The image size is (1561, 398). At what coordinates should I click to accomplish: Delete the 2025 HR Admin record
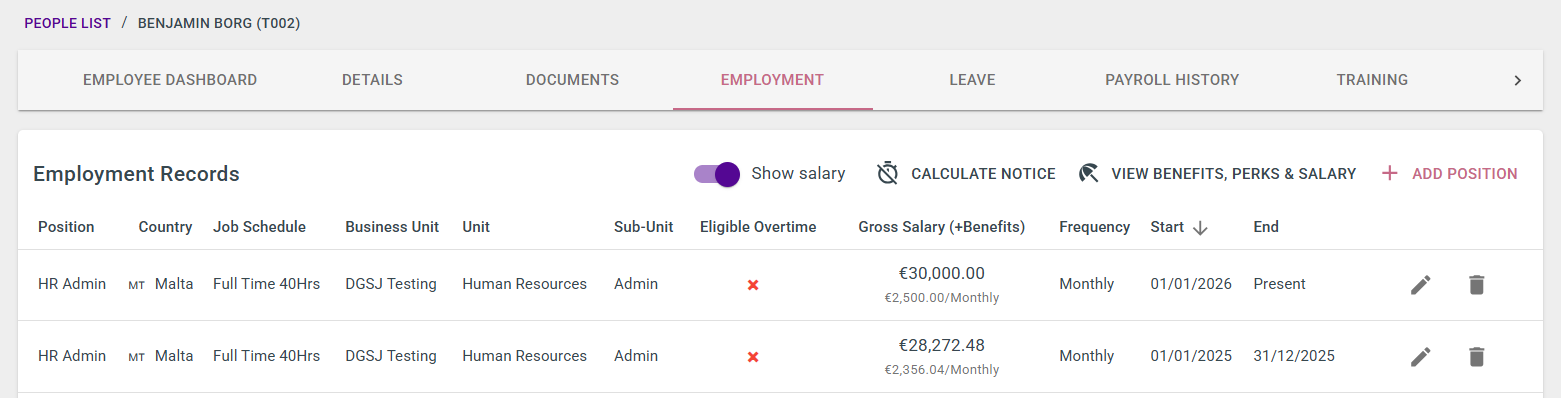pyautogui.click(x=1476, y=357)
